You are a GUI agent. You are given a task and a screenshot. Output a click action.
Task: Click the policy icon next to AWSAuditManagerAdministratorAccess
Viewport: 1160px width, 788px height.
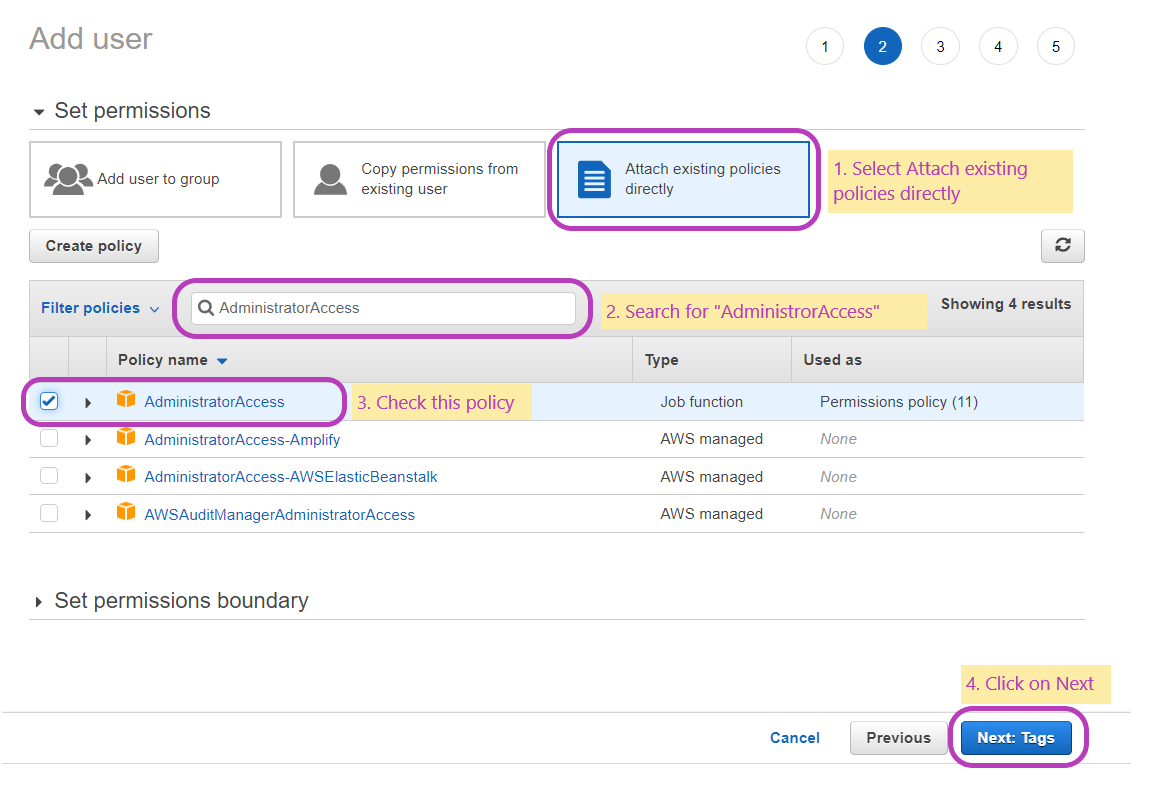[x=126, y=513]
